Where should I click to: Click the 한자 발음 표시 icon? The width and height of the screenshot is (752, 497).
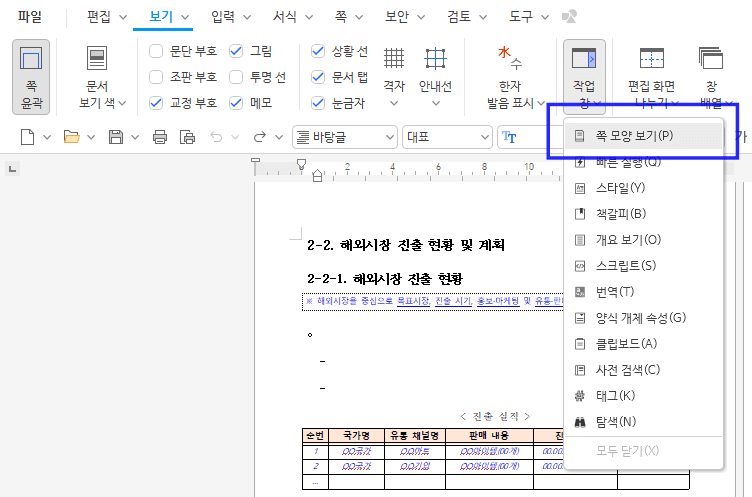(x=510, y=58)
